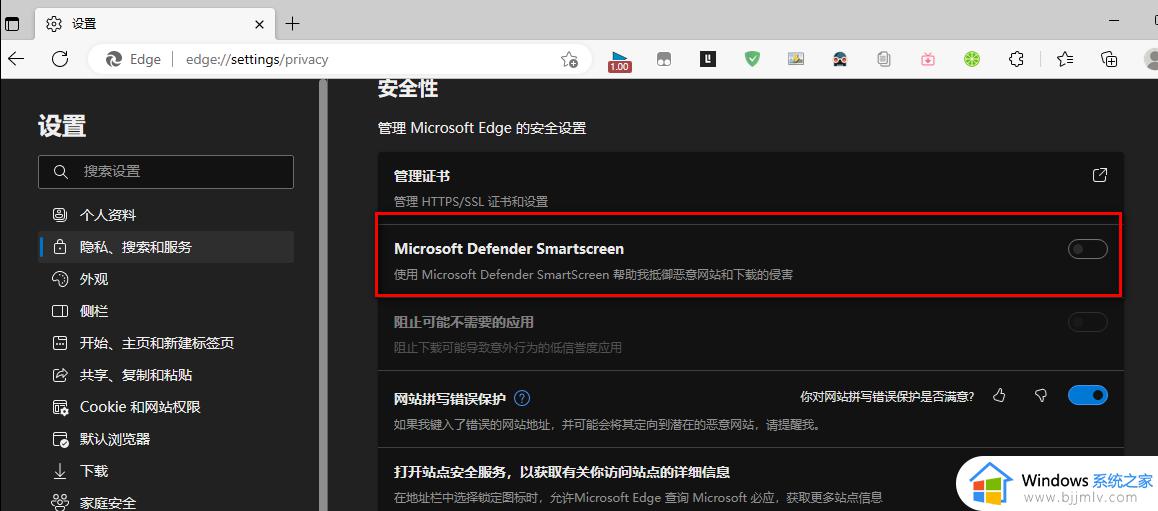Click 打开站点安全服务 setting title
Screen dimensions: 1158x511
[562, 472]
